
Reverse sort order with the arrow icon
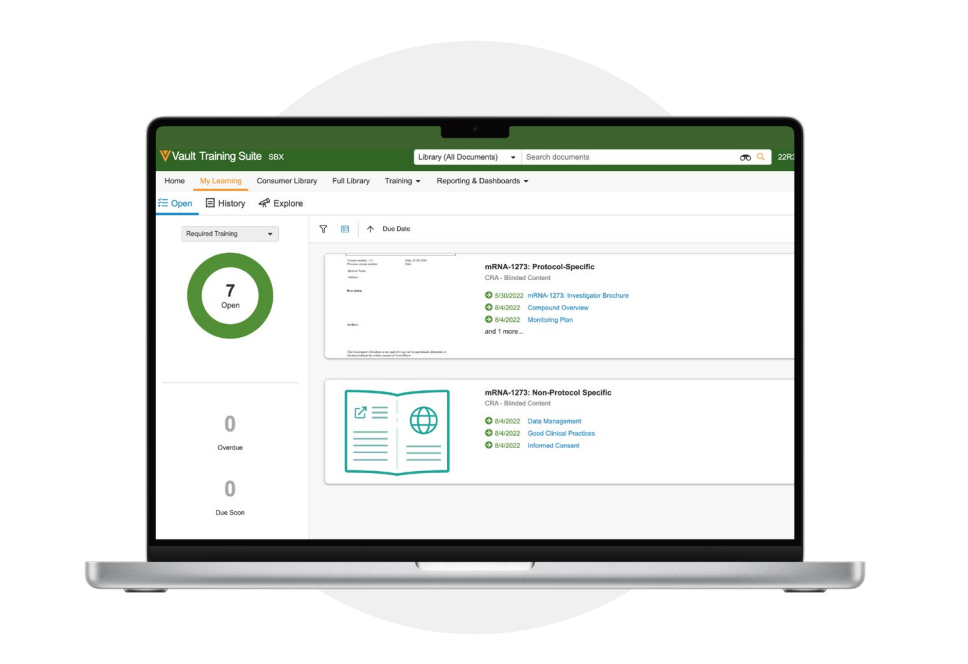point(370,229)
